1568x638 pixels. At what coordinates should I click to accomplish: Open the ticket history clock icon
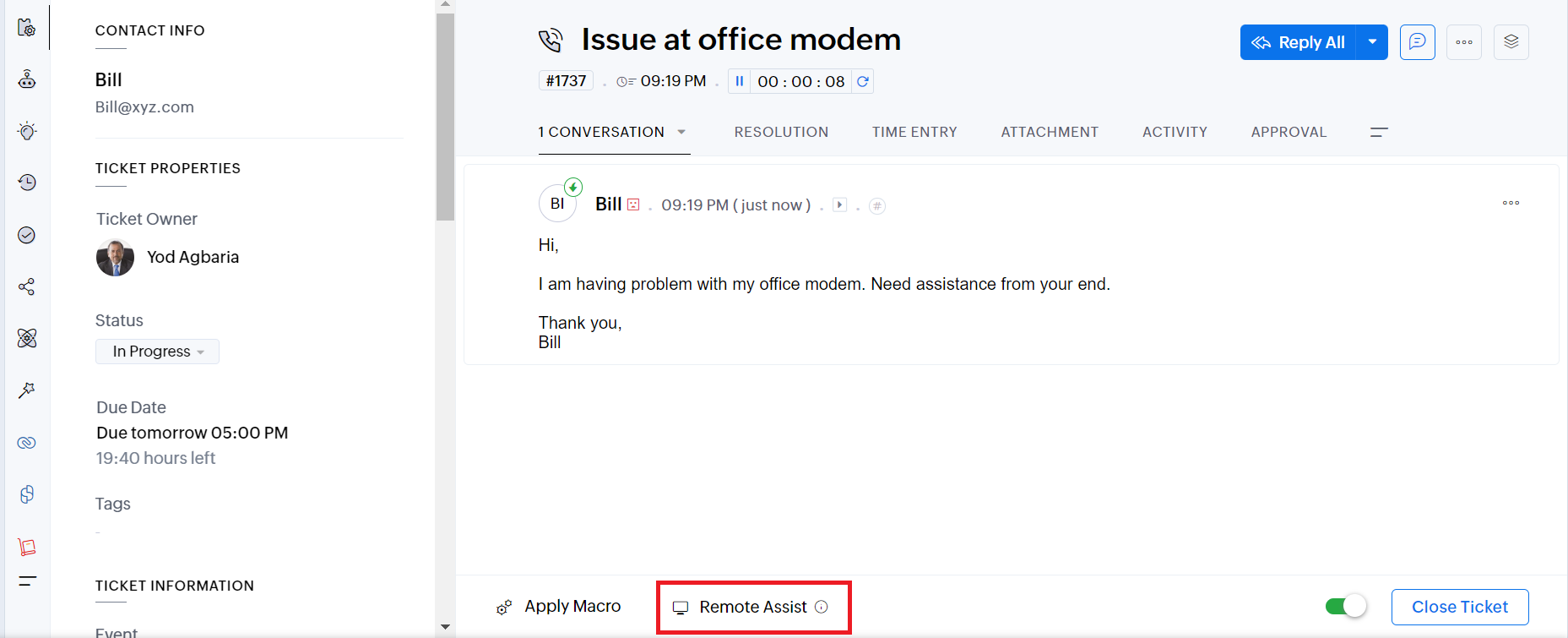27,183
